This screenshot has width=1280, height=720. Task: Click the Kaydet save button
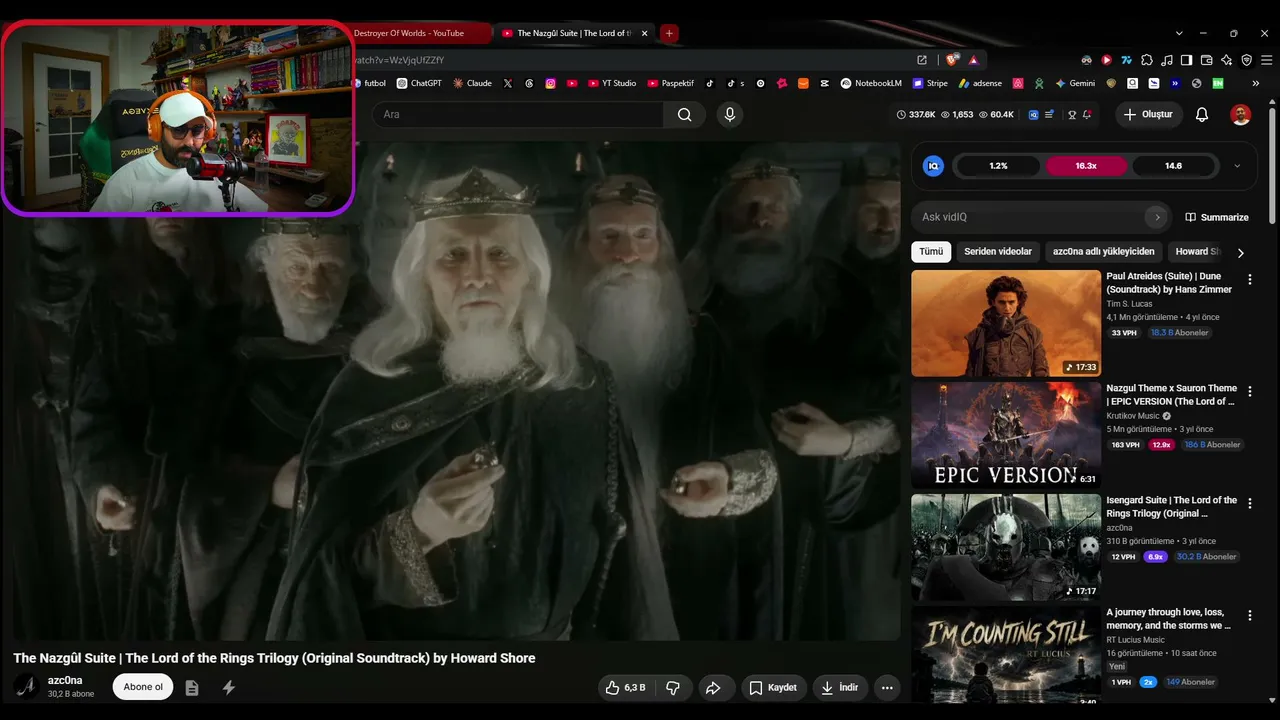point(773,688)
